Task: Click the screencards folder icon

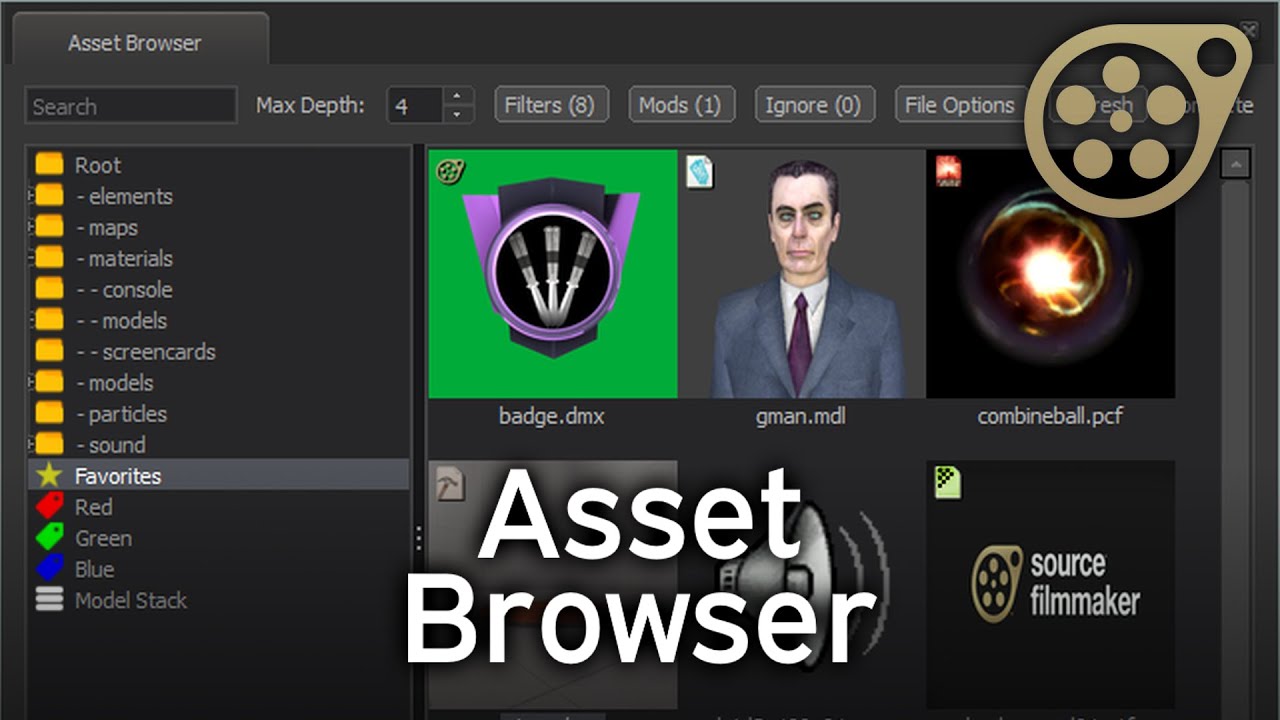Action: click(49, 352)
